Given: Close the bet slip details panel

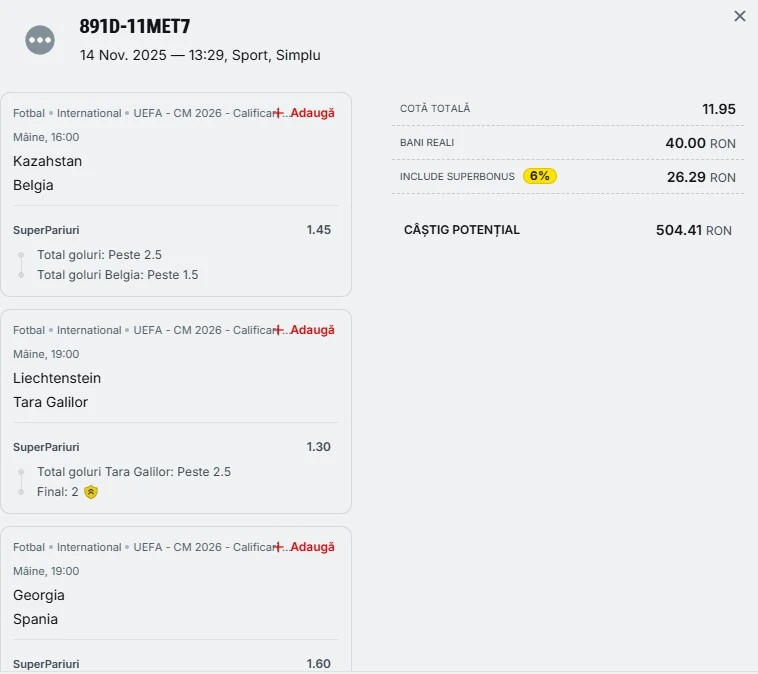Looking at the screenshot, I should click(740, 16).
